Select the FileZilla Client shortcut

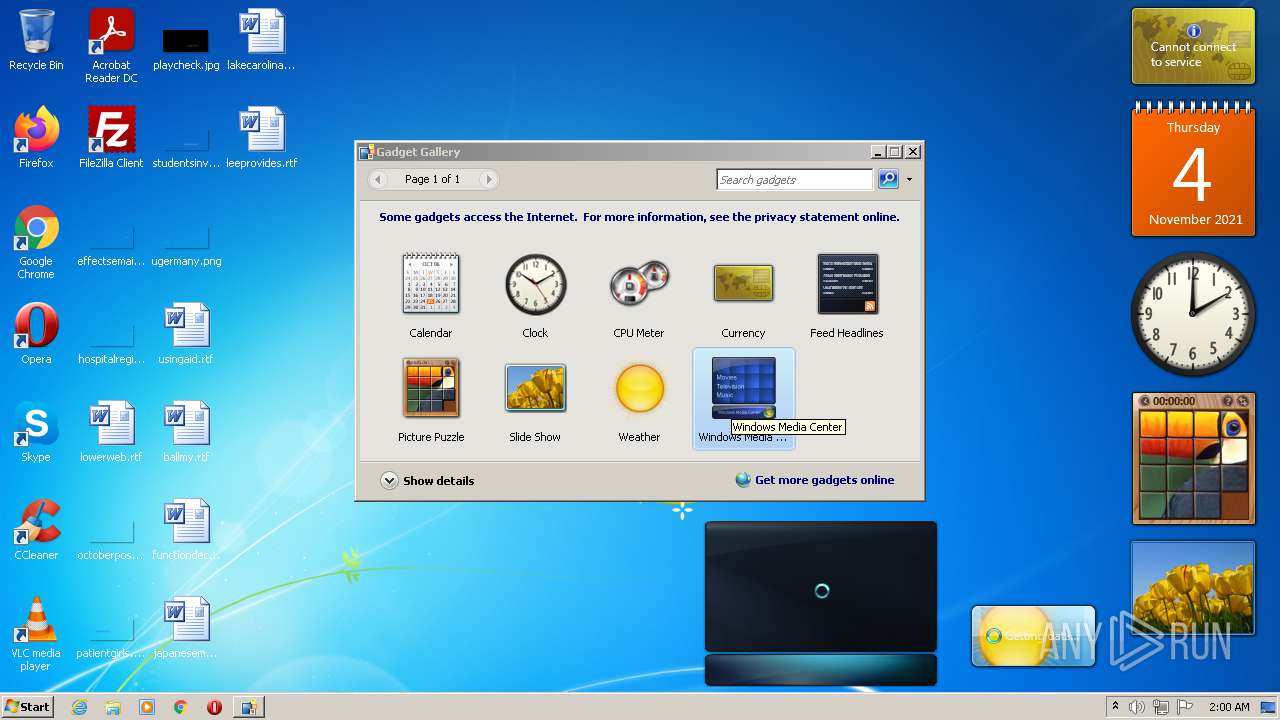[x=111, y=138]
